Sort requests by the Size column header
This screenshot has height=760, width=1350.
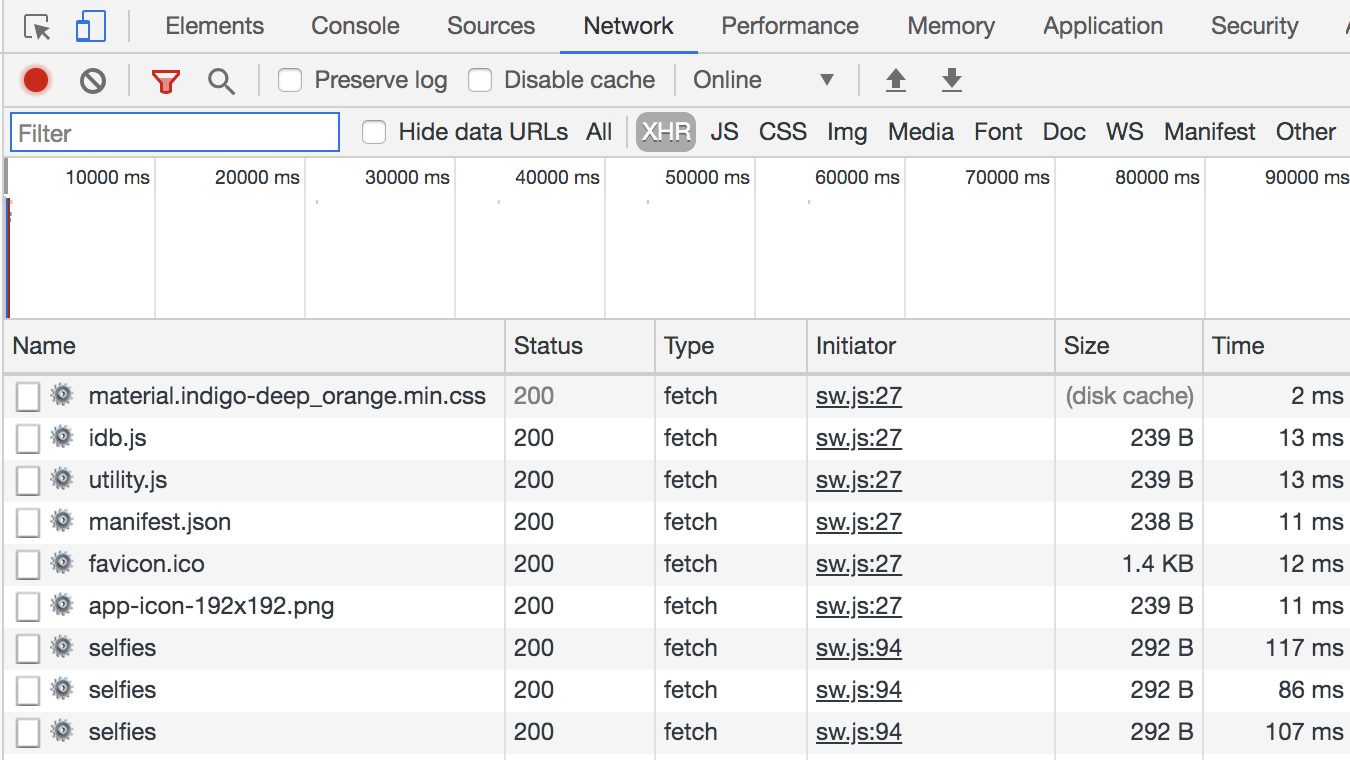[1086, 346]
